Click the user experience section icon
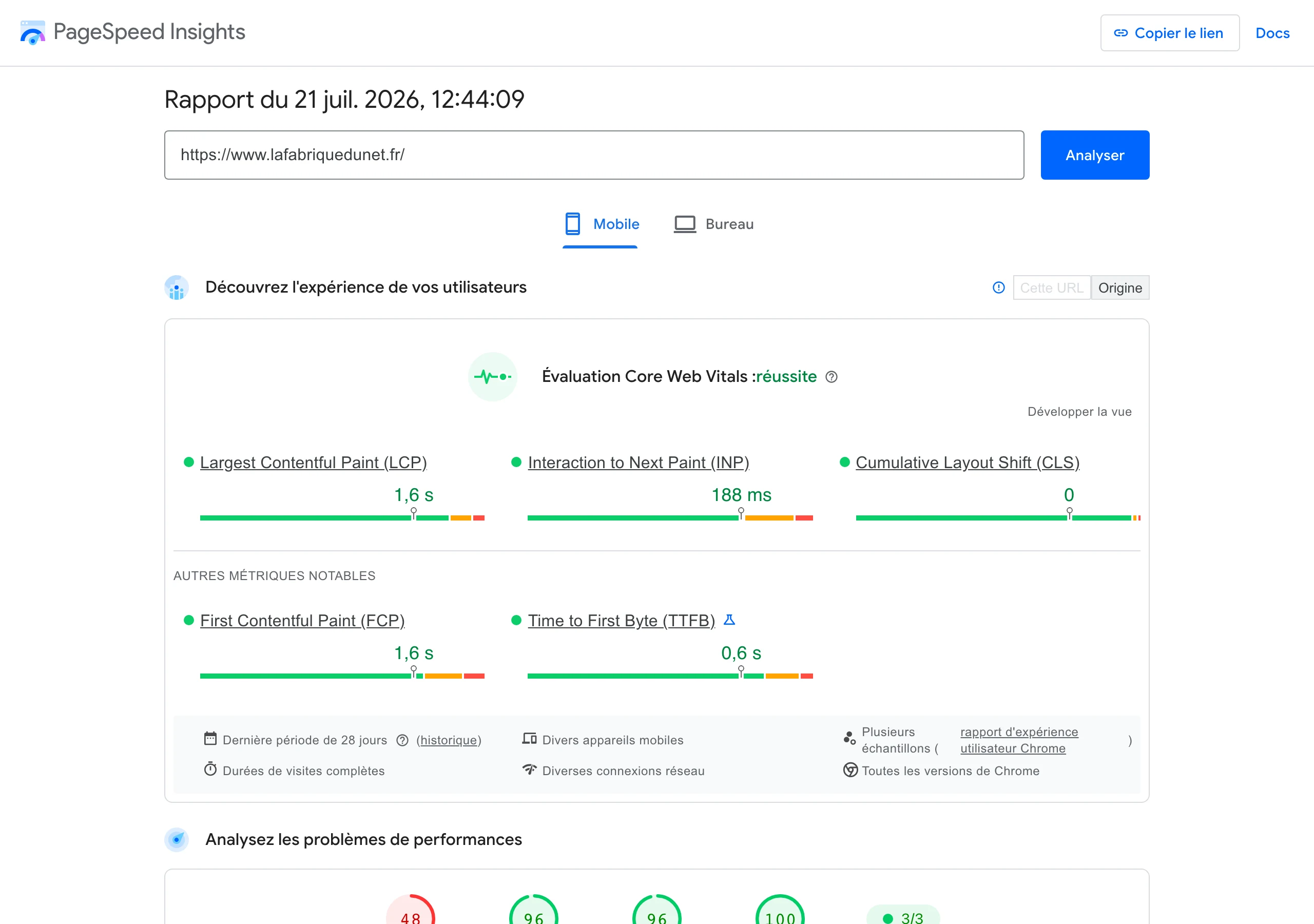1314x924 pixels. pyautogui.click(x=177, y=287)
